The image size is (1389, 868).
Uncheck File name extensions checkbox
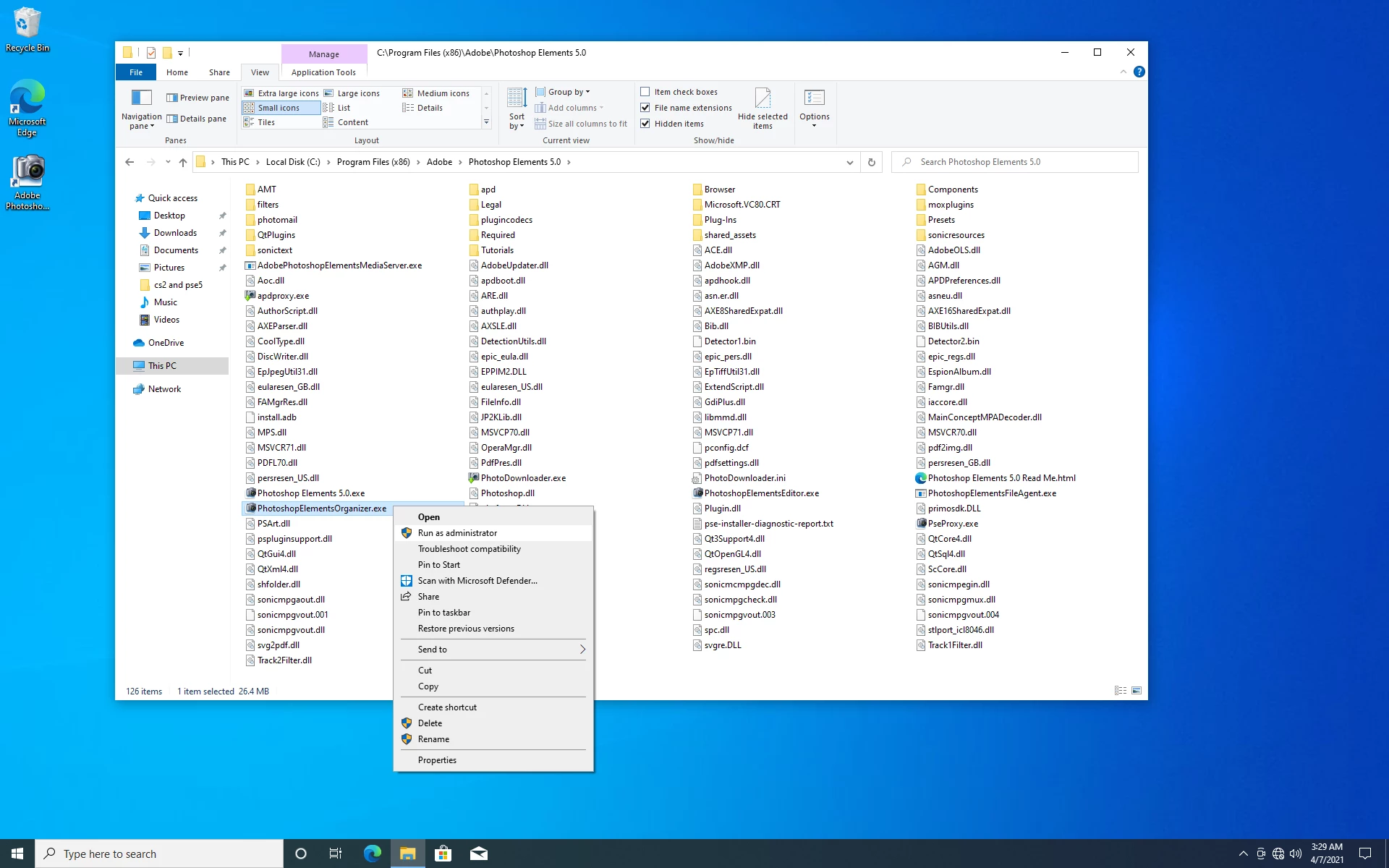pyautogui.click(x=645, y=108)
